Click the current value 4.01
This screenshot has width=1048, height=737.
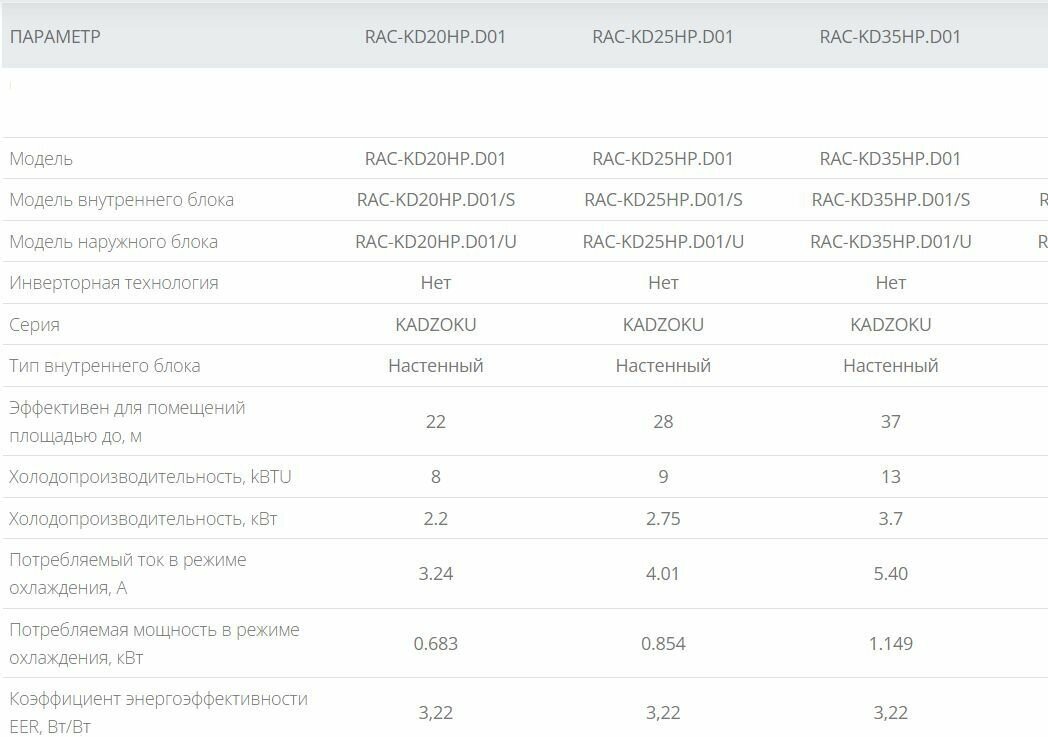point(663,573)
